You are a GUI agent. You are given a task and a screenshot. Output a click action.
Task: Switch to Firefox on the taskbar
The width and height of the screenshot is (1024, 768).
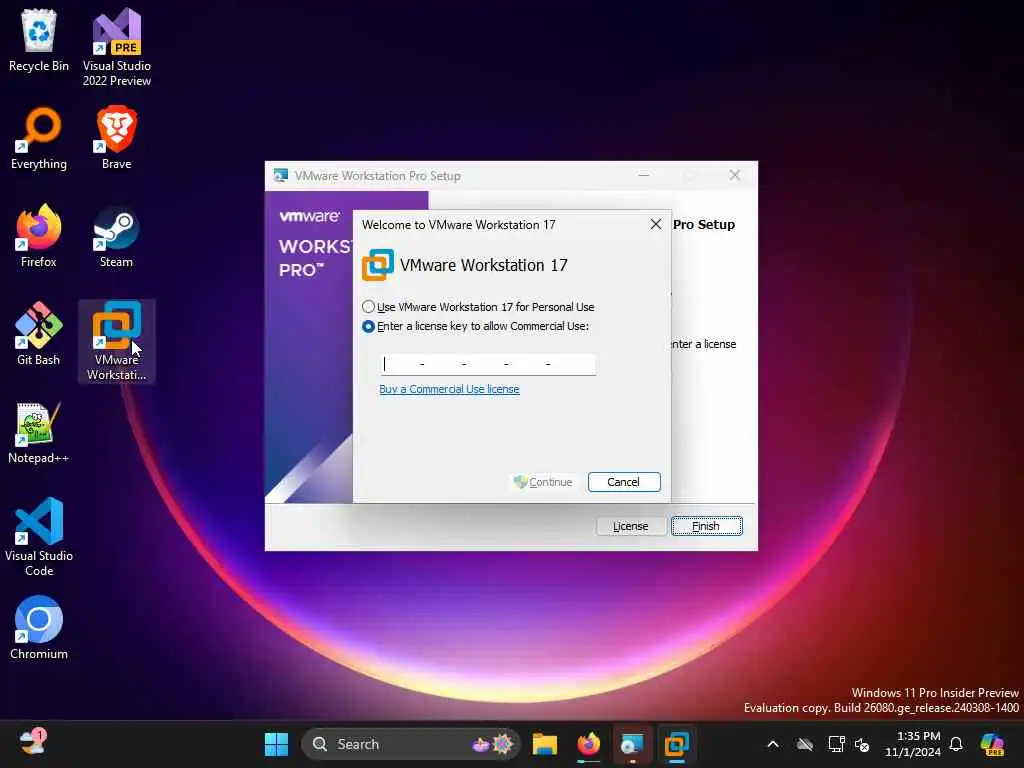coord(588,744)
